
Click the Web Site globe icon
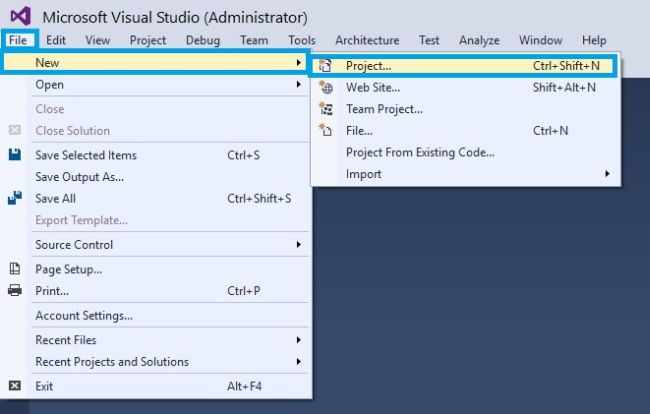(x=325, y=87)
